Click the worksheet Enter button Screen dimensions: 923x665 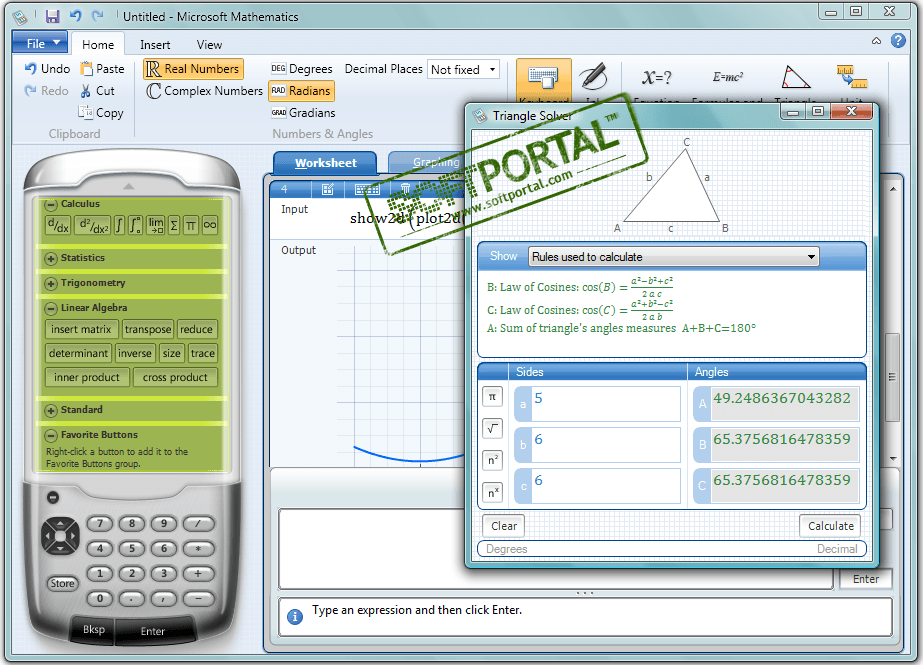tap(865, 579)
